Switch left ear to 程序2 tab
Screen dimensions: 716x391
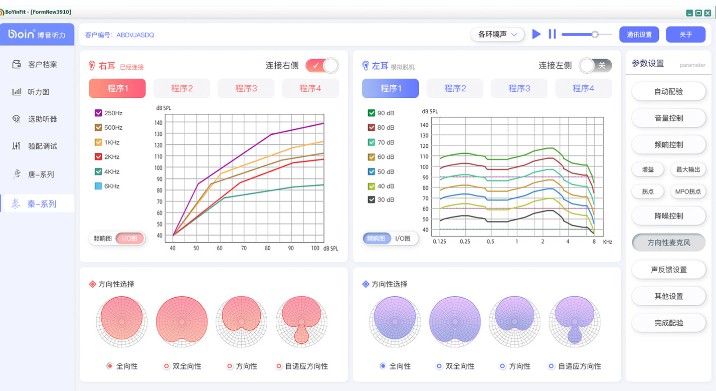[455, 88]
